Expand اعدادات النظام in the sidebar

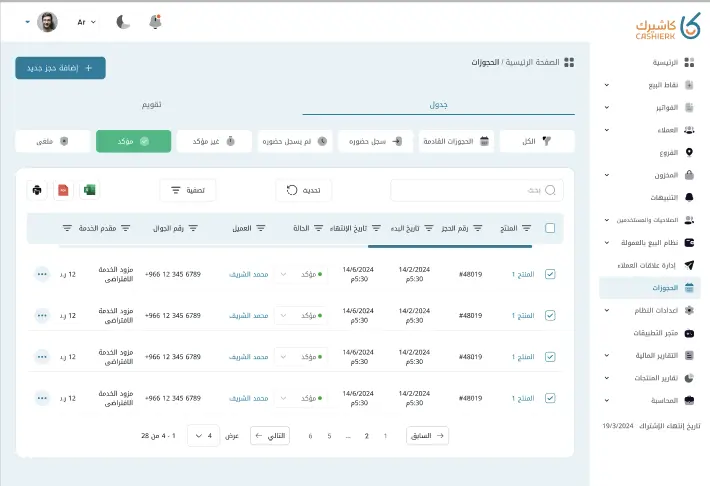pos(607,311)
